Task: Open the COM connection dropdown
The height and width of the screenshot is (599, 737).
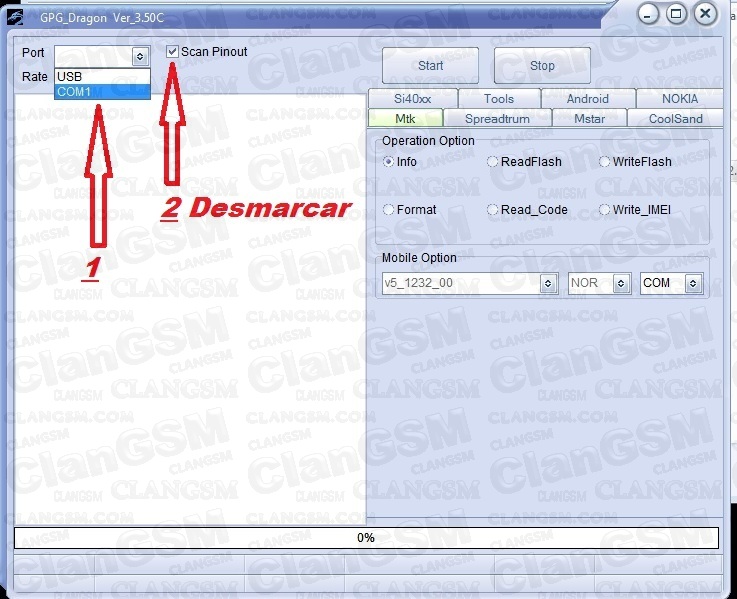Action: [x=694, y=284]
